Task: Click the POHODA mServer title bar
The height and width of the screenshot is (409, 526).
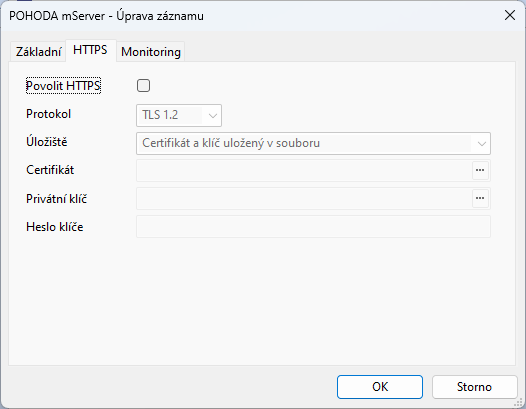Action: tap(106, 16)
